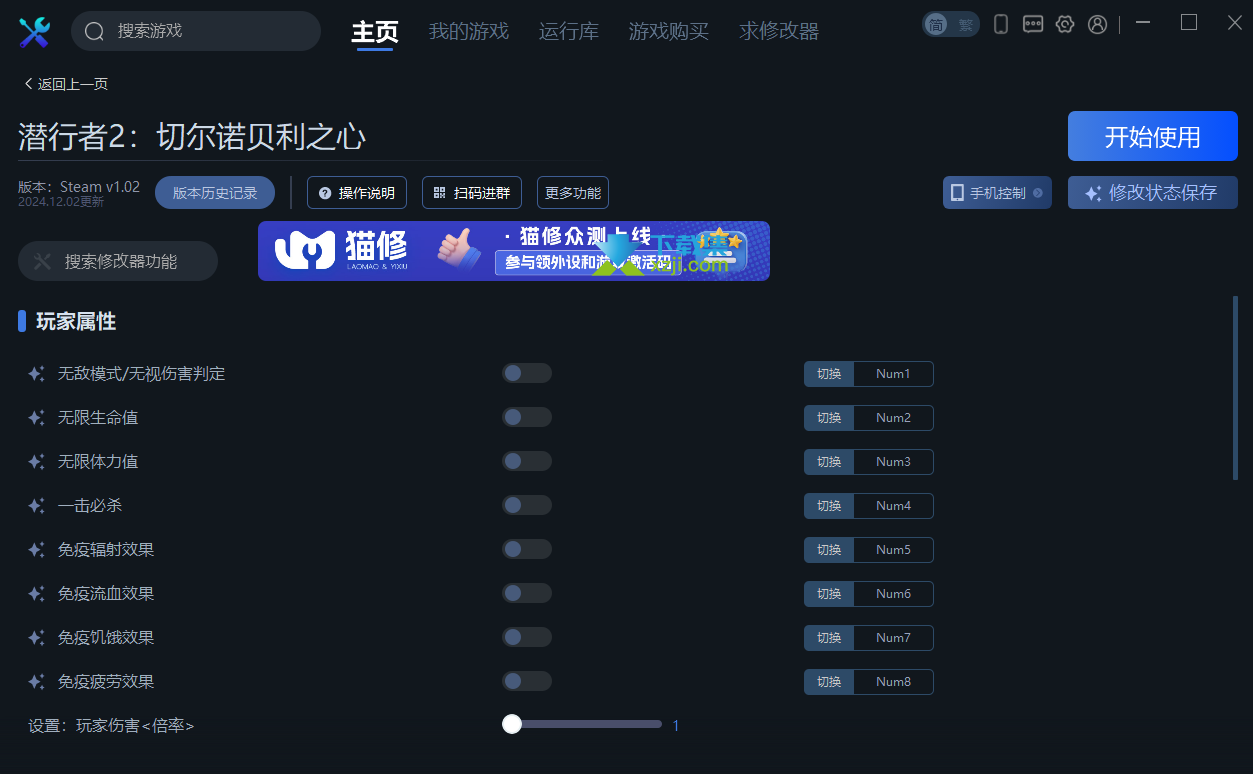Enable 免疫饥饿效果 toggle

pyautogui.click(x=527, y=637)
